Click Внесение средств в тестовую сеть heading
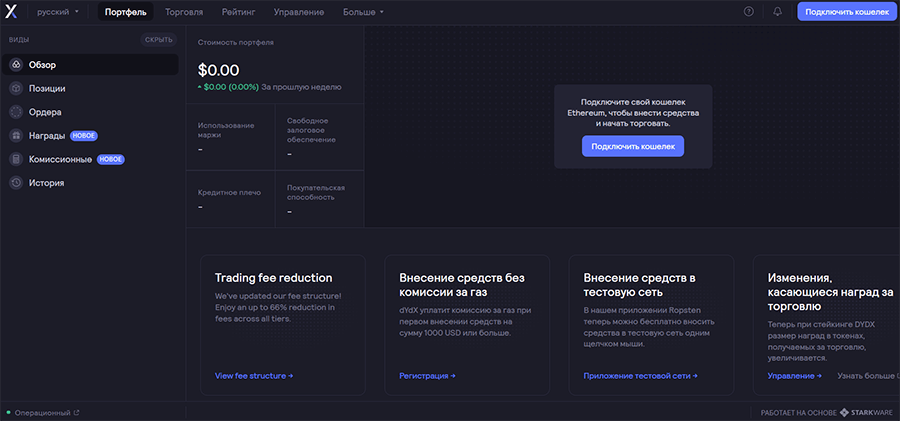This screenshot has width=900, height=421. click(x=640, y=285)
